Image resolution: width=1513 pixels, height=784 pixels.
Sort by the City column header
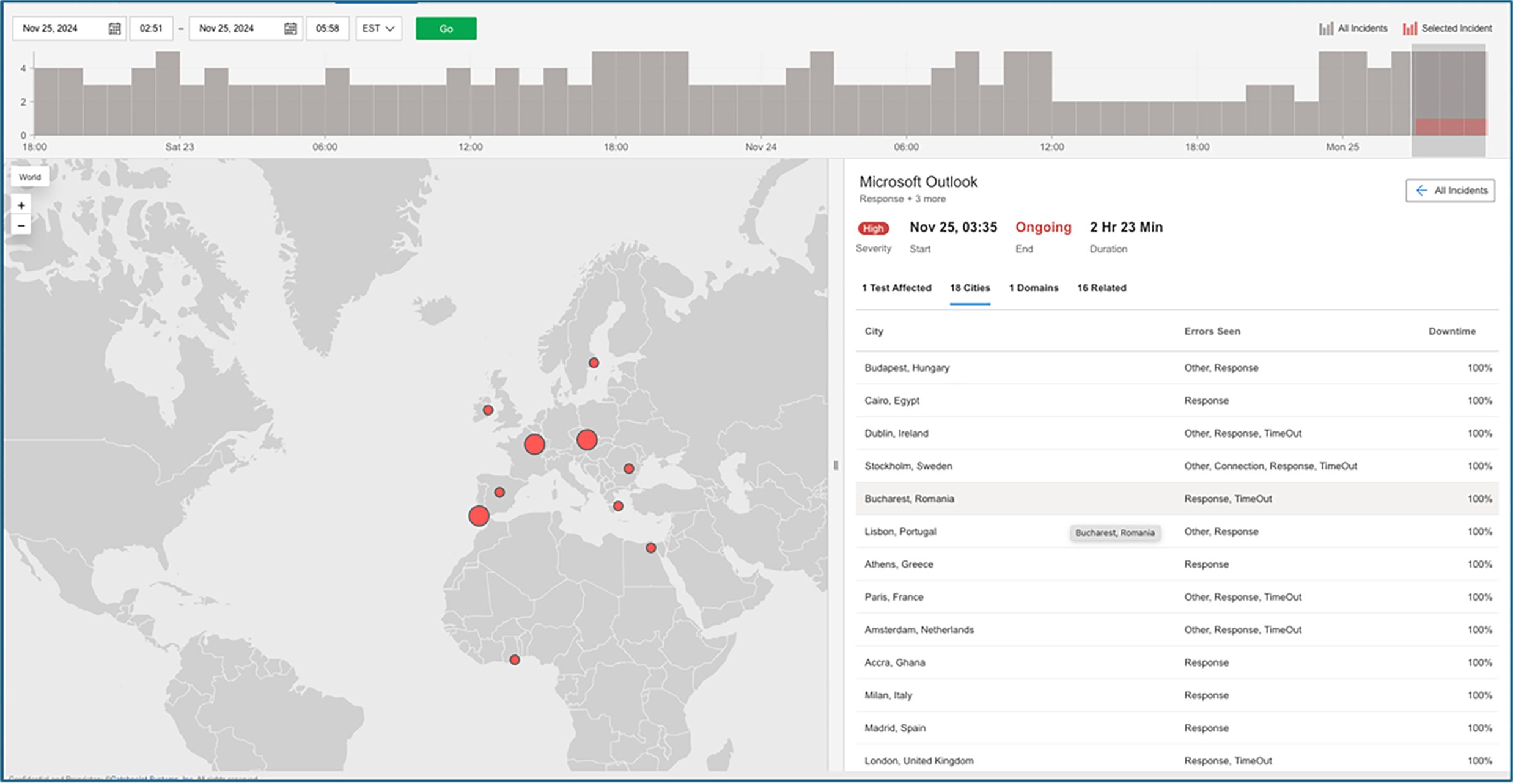tap(874, 331)
